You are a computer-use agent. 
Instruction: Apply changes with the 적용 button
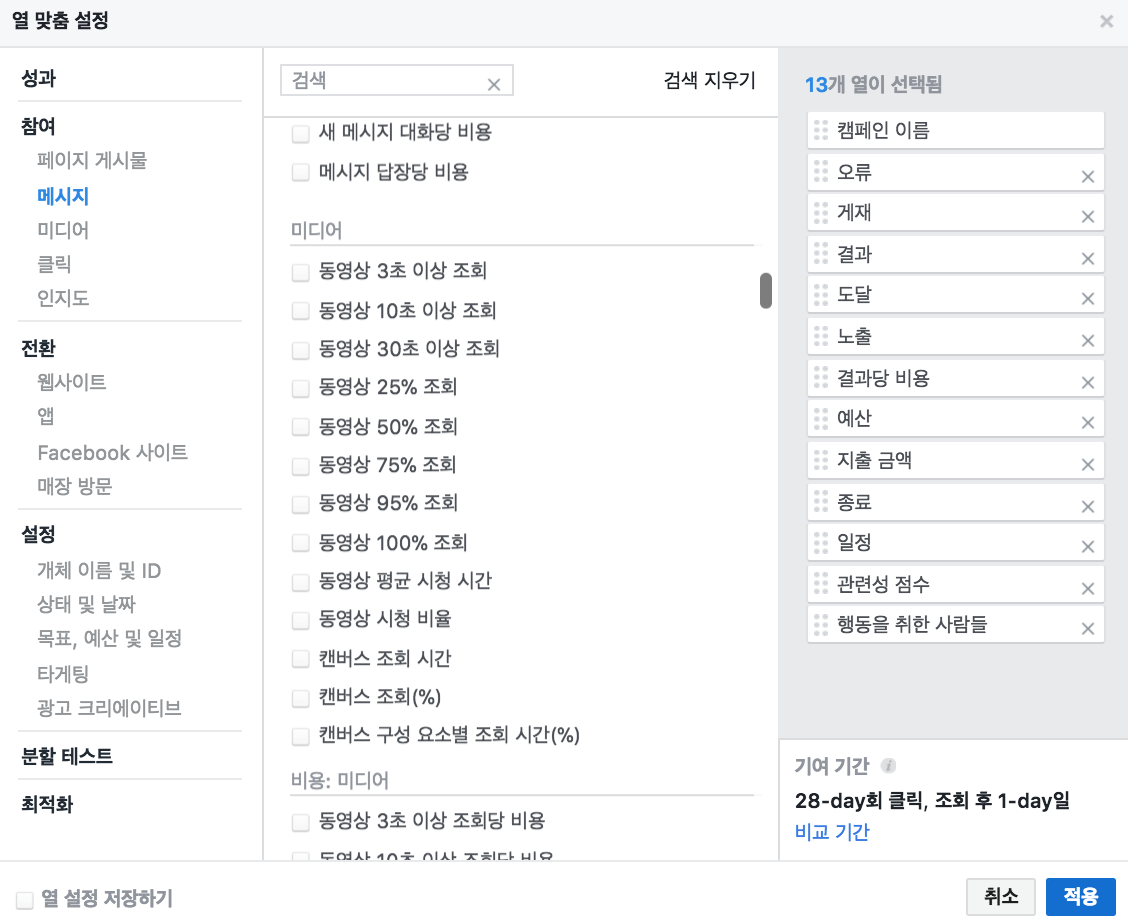tap(1082, 897)
